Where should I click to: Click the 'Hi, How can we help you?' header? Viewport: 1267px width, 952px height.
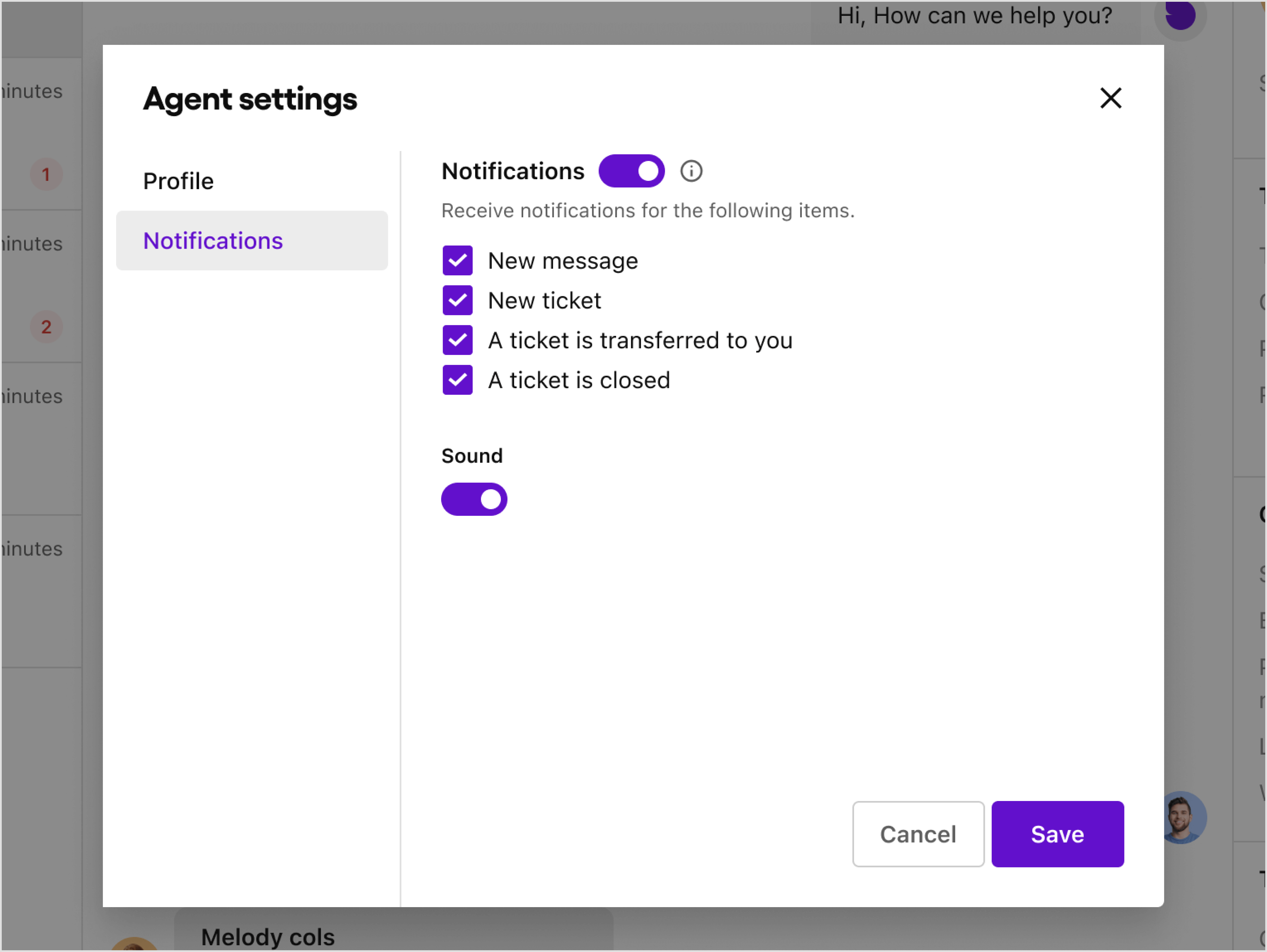pos(975,16)
